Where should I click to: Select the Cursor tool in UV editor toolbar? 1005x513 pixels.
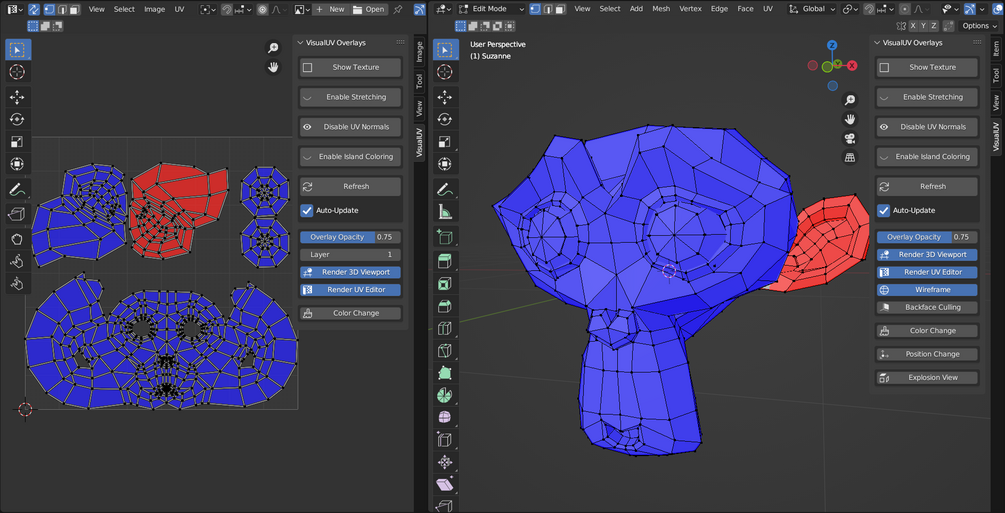[17, 72]
